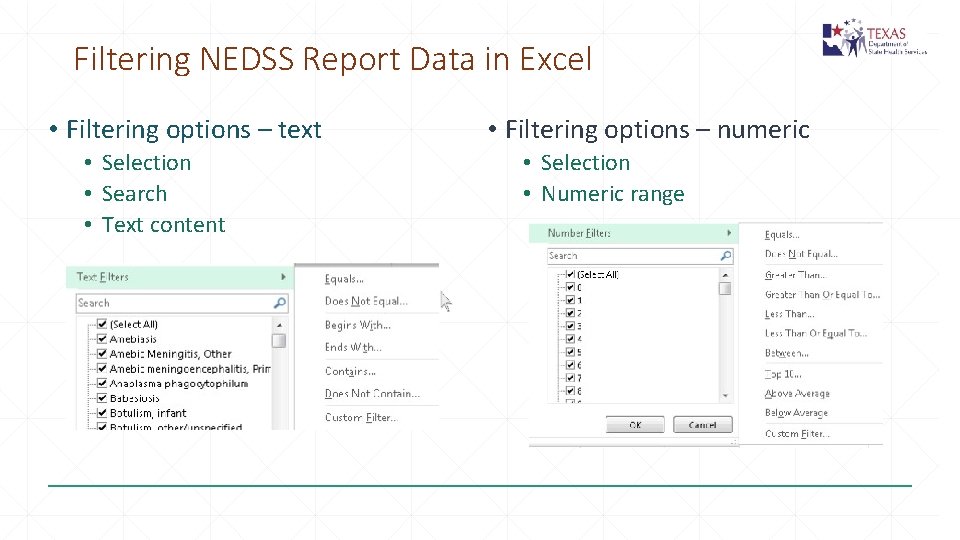Image resolution: width=960 pixels, height=540 pixels.
Task: Choose Between... filter option
Action: pyautogui.click(x=787, y=353)
